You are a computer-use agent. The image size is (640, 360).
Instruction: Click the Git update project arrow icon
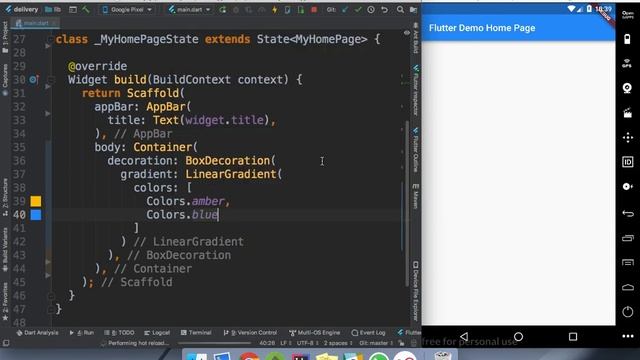point(345,9)
